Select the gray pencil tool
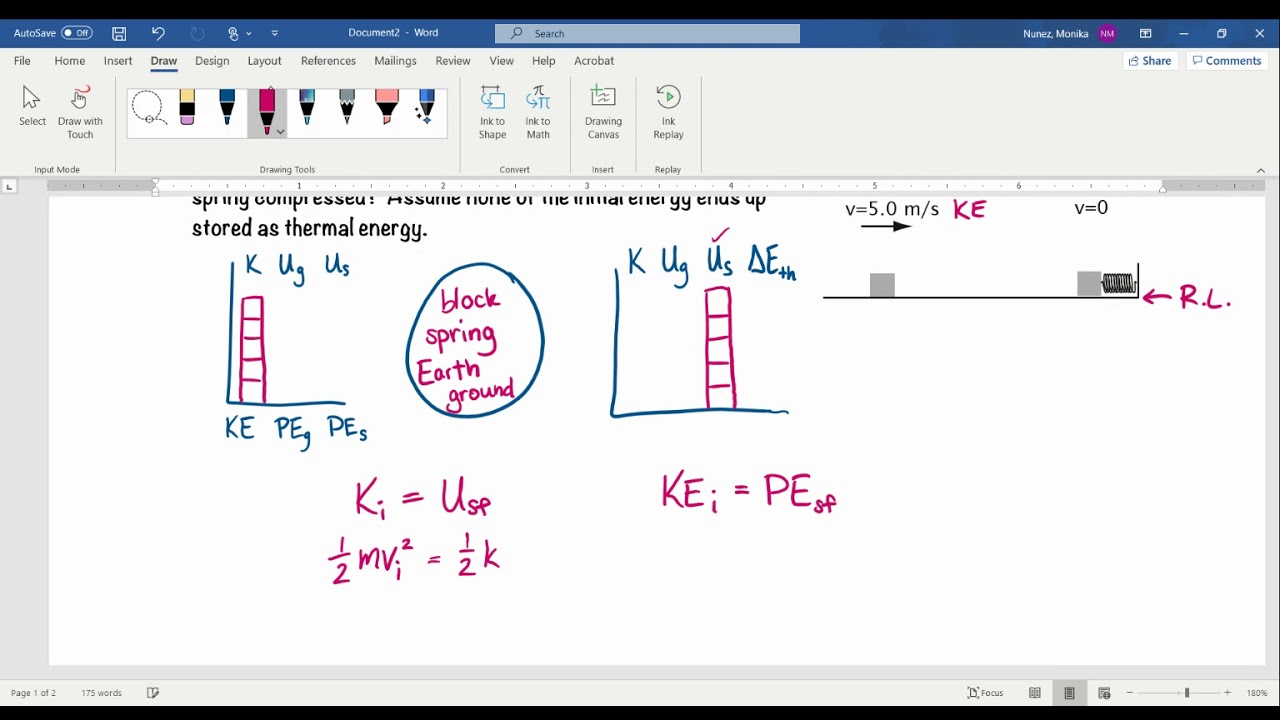 click(347, 107)
